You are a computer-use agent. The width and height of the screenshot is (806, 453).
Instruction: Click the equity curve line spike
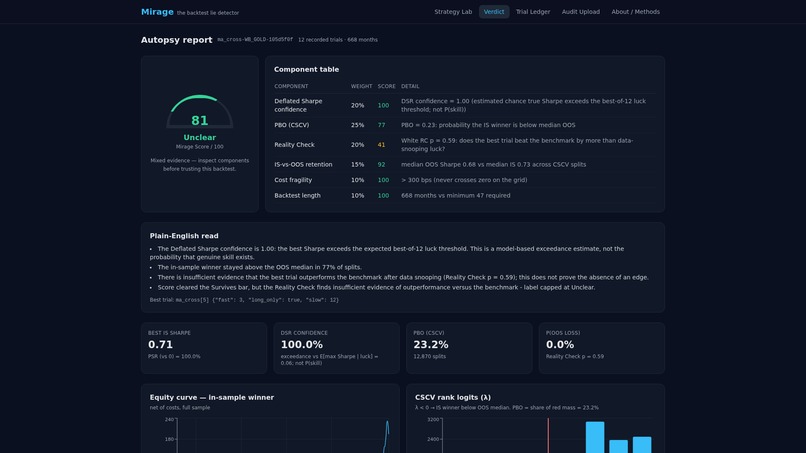click(x=387, y=436)
